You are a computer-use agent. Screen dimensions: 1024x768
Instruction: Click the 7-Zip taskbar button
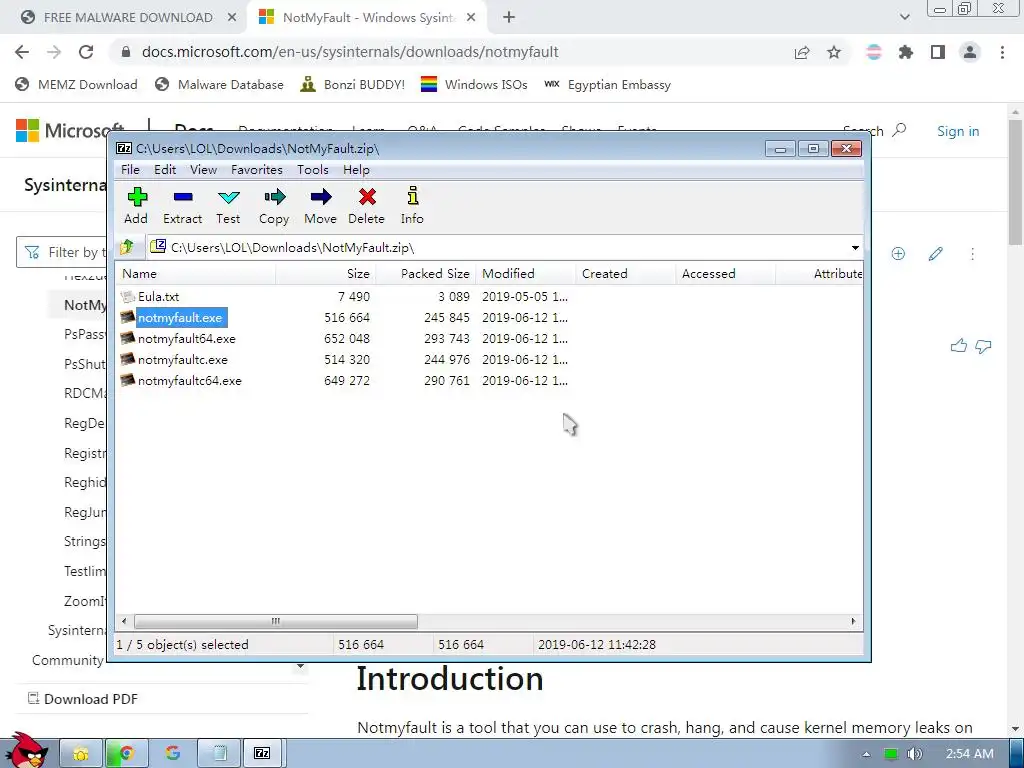tap(263, 754)
